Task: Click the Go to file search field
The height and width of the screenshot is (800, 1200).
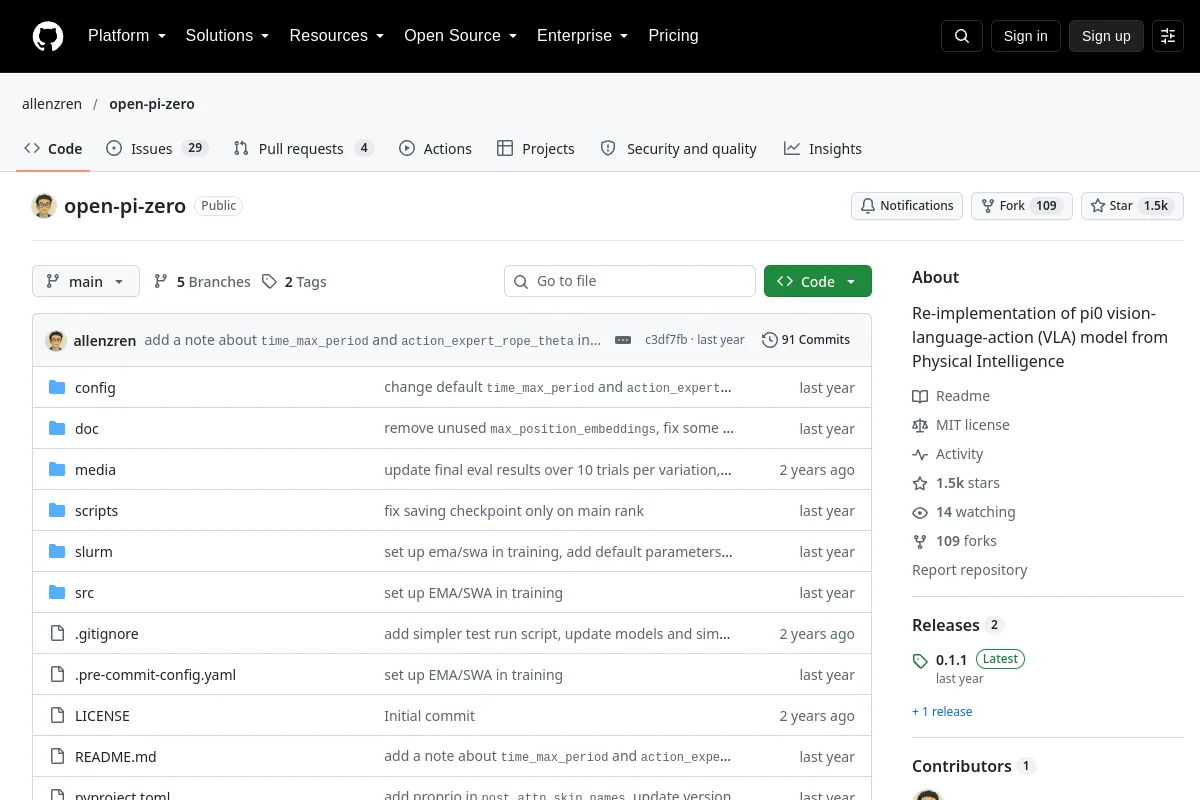Action: pos(630,281)
